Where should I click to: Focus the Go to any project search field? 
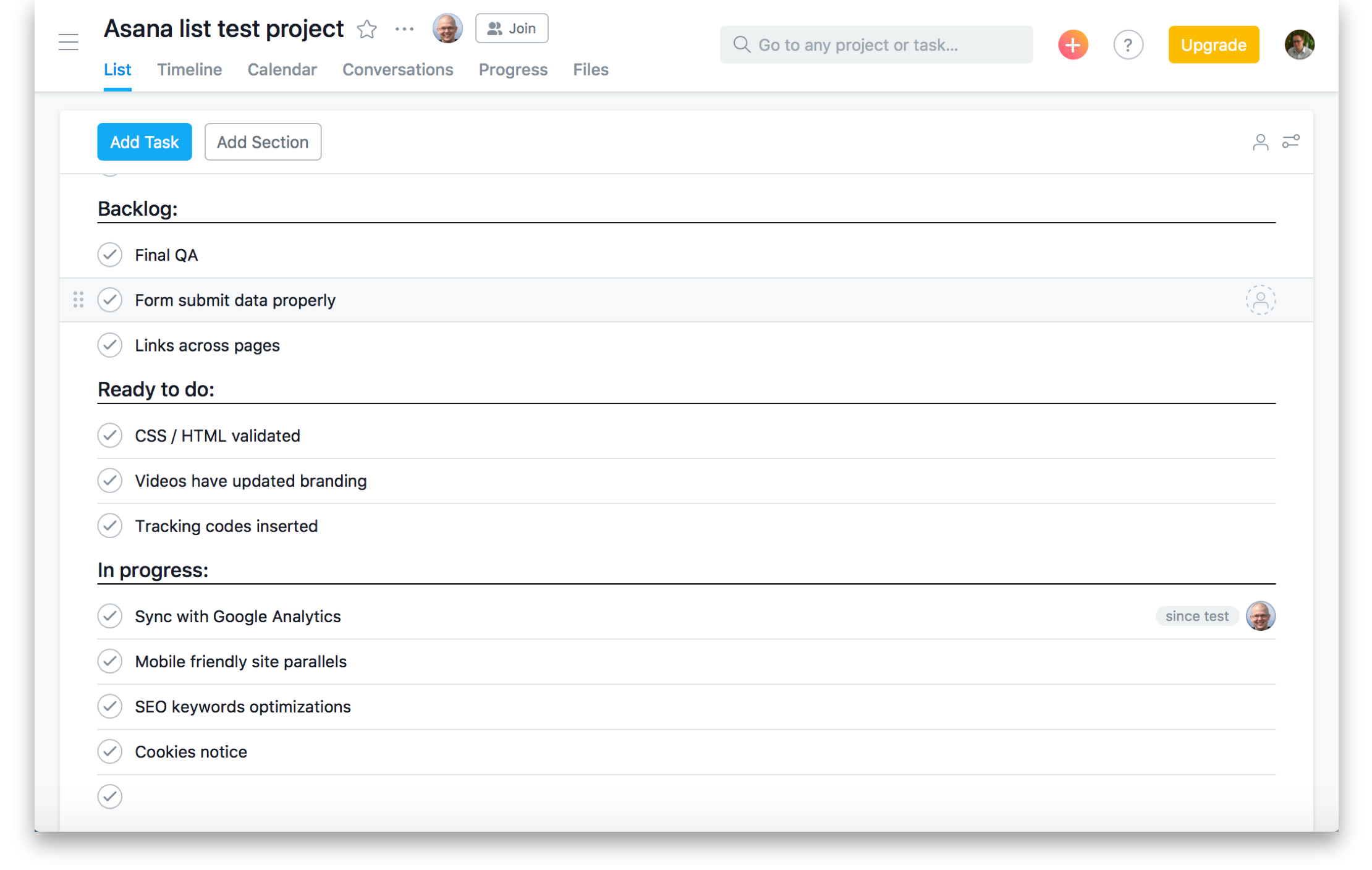876,44
